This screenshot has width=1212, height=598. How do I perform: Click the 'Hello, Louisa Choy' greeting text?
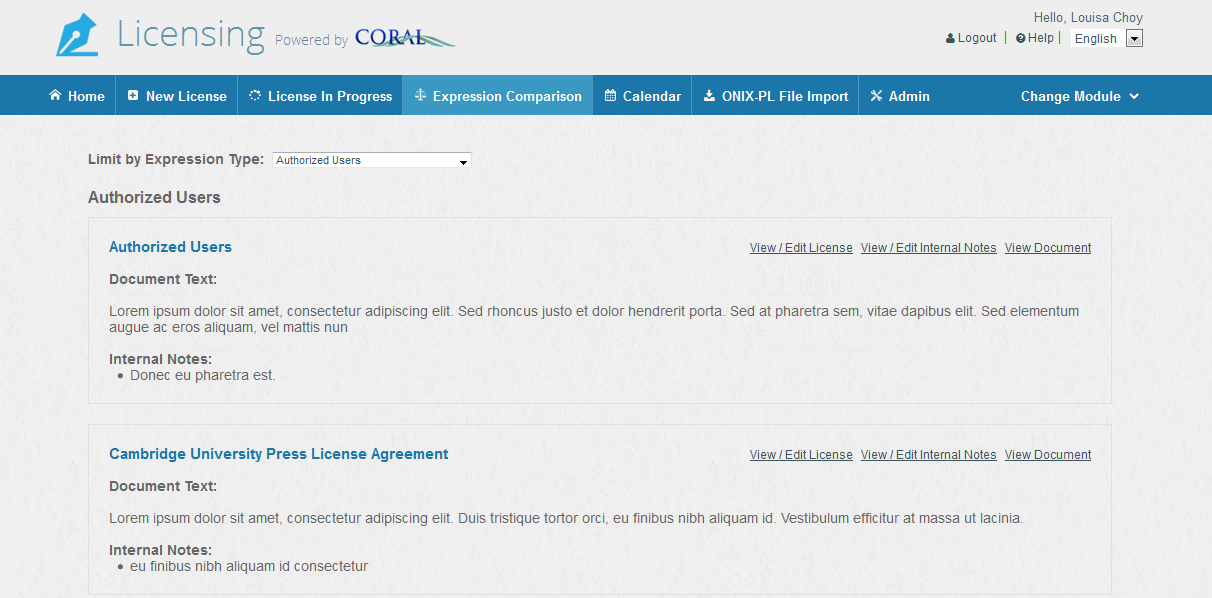click(1088, 17)
